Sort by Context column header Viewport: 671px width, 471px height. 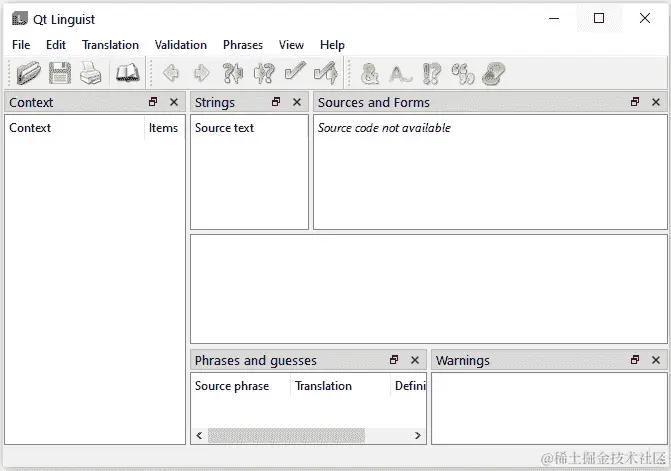click(x=75, y=127)
